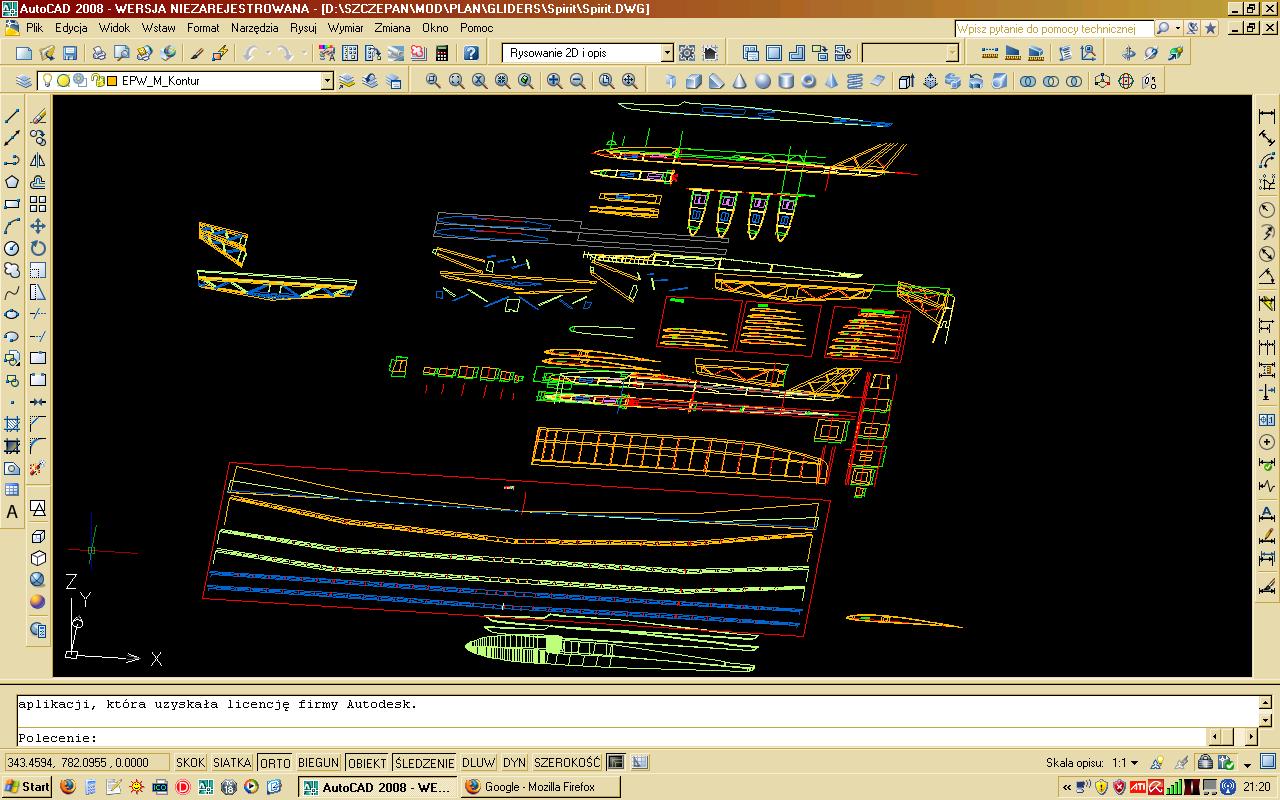Click the 3D Sphere modeling icon
Image resolution: width=1280 pixels, height=800 pixels.
pos(762,81)
